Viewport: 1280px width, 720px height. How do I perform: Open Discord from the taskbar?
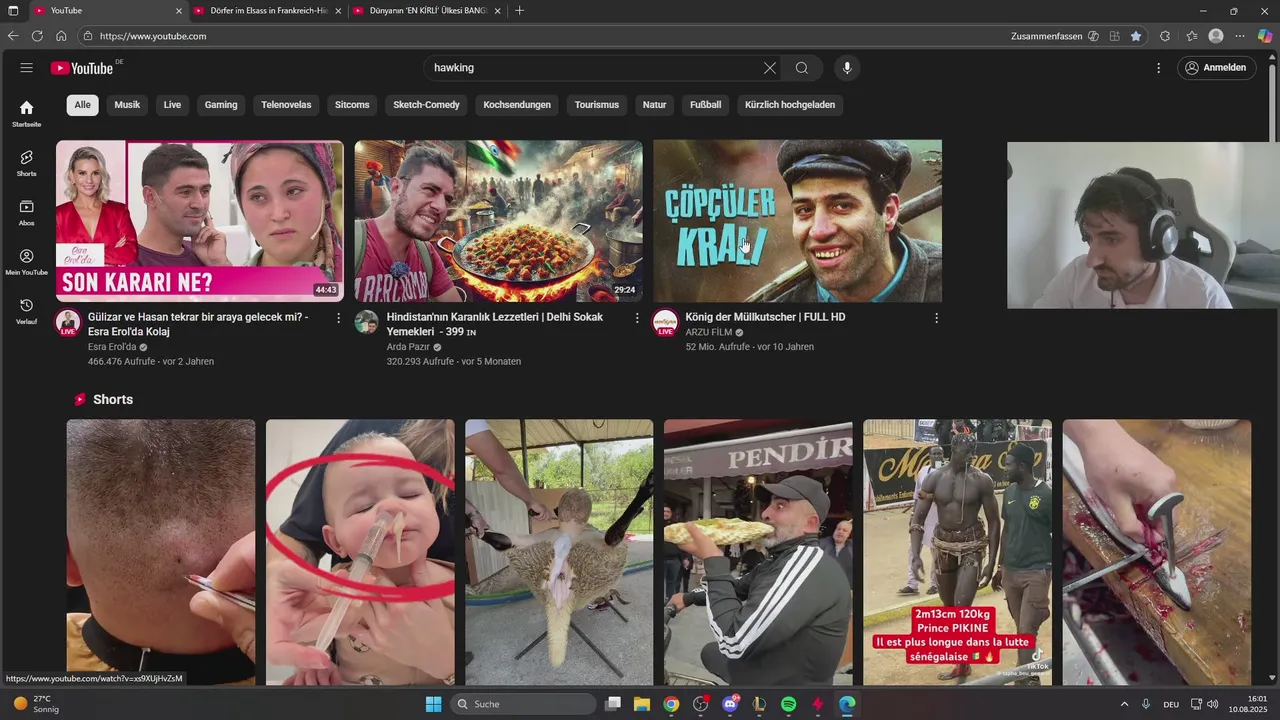[x=730, y=704]
